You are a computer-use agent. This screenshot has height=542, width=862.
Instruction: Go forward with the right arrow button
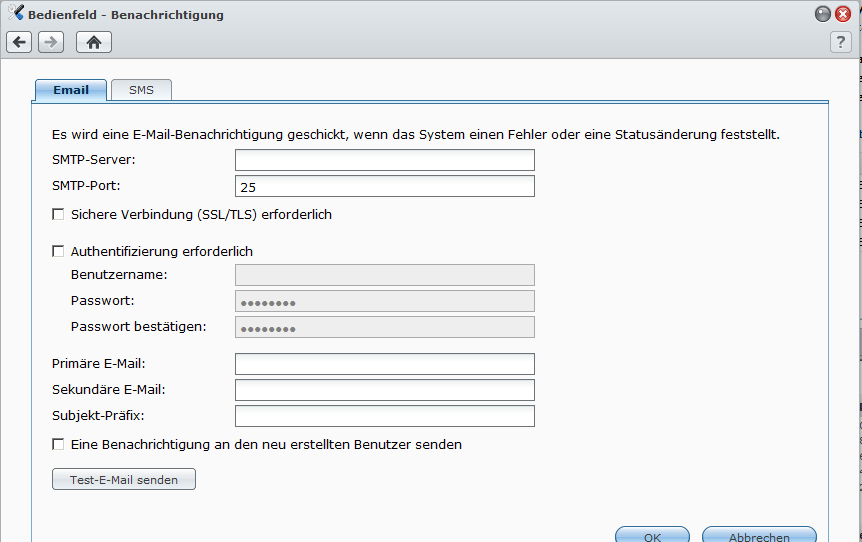point(51,42)
